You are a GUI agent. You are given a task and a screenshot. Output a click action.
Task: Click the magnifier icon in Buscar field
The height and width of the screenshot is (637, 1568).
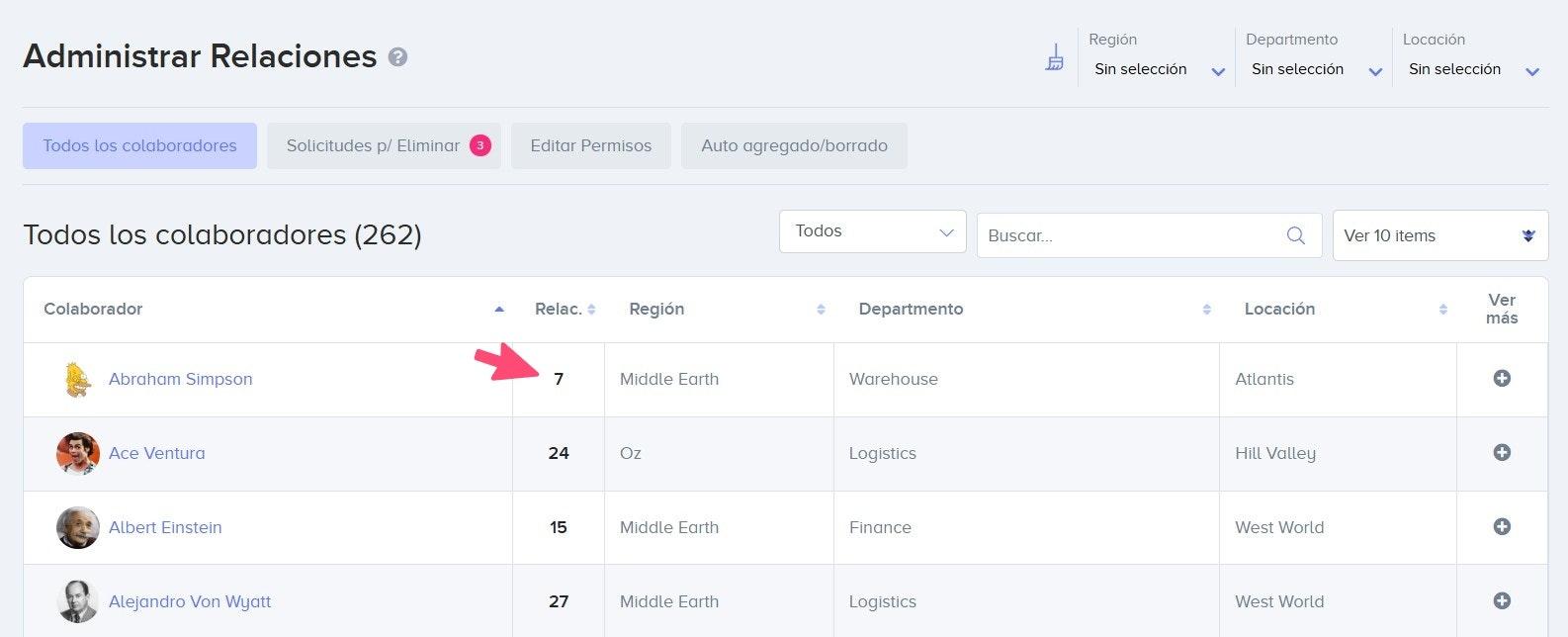click(x=1295, y=235)
